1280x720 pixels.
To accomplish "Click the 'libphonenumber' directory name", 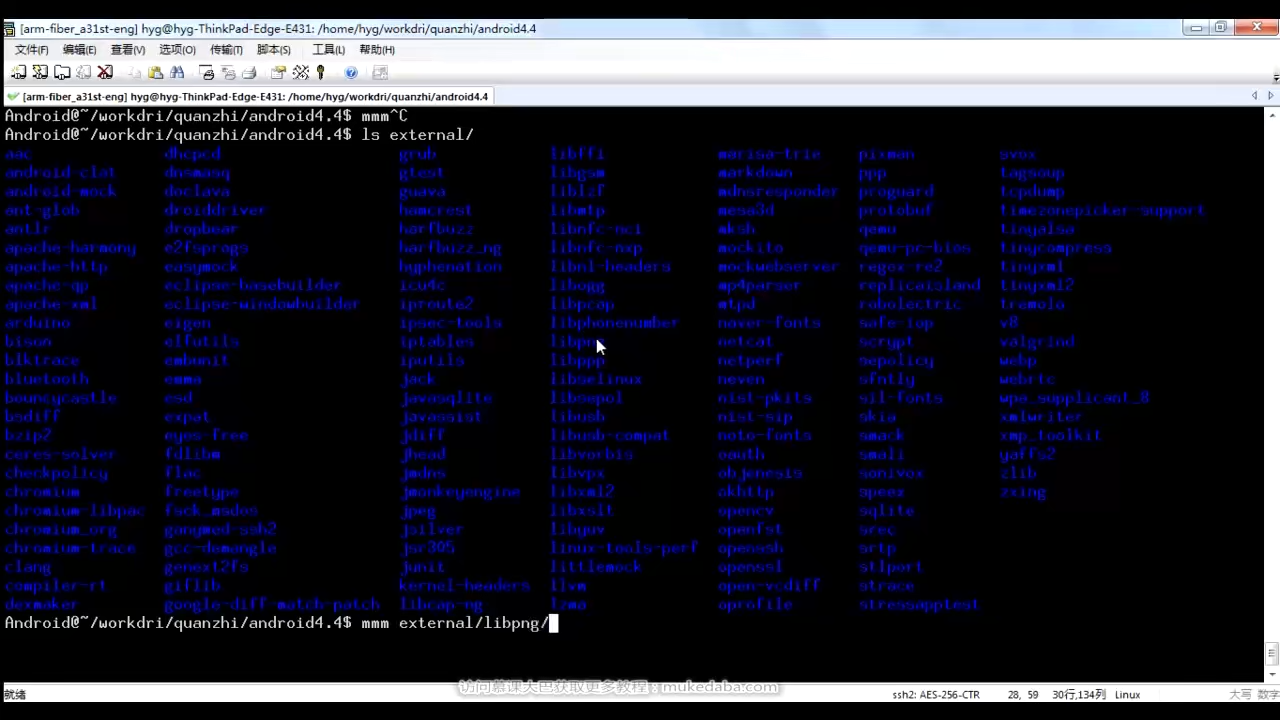I will [615, 322].
